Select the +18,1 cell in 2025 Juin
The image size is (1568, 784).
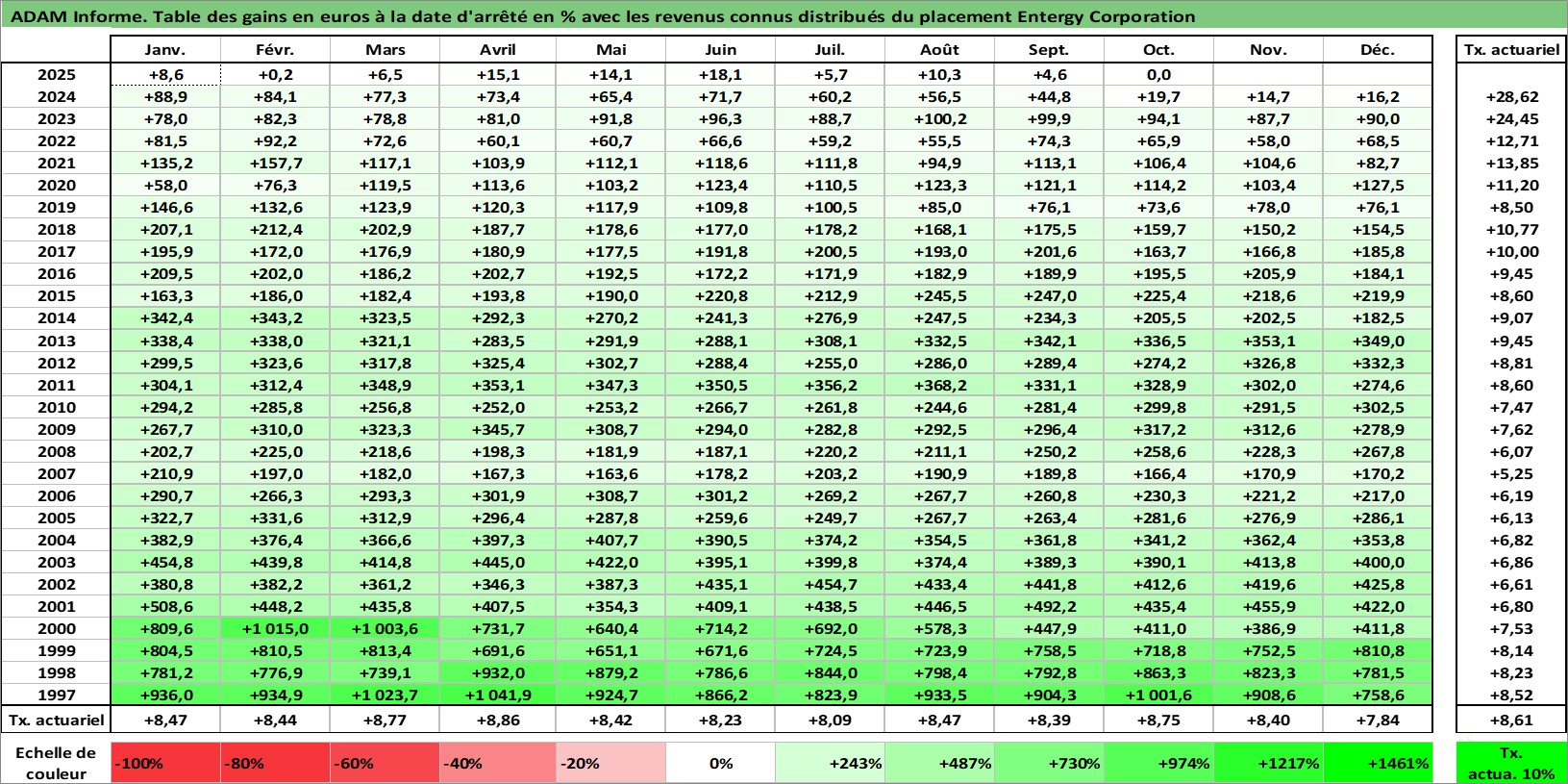721,74
